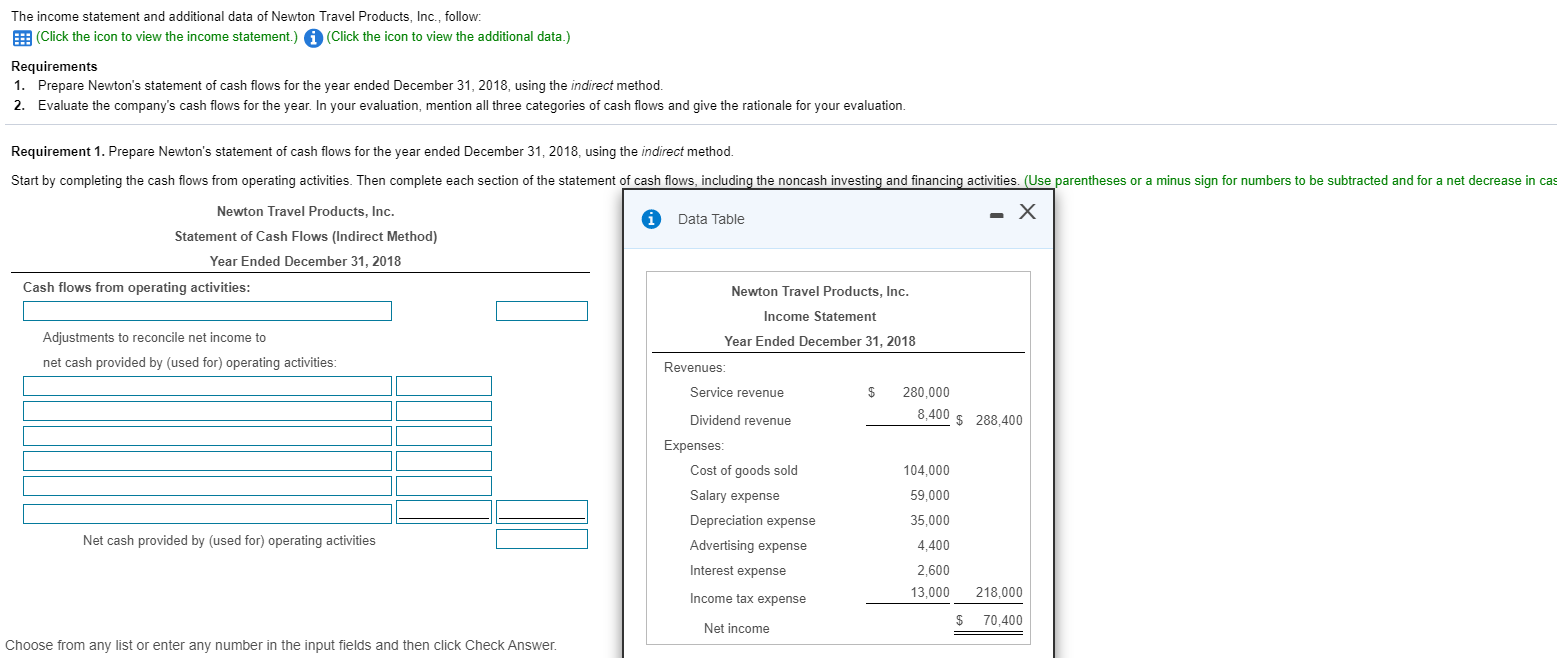Click "Dividend revenue" label

point(740,421)
